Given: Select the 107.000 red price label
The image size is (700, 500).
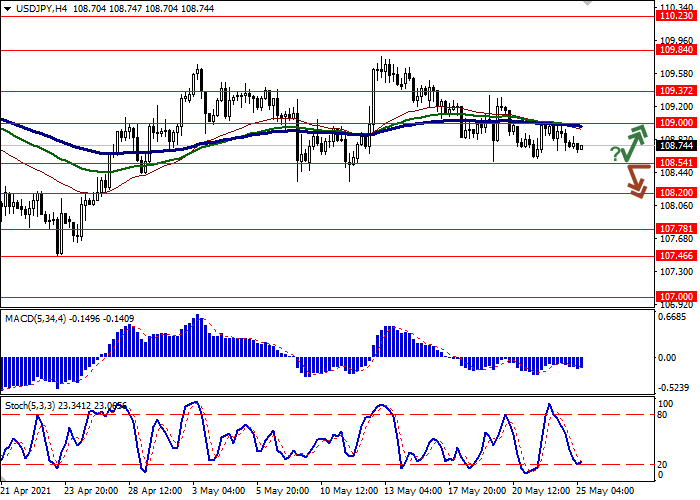Looking at the screenshot, I should 676,297.
